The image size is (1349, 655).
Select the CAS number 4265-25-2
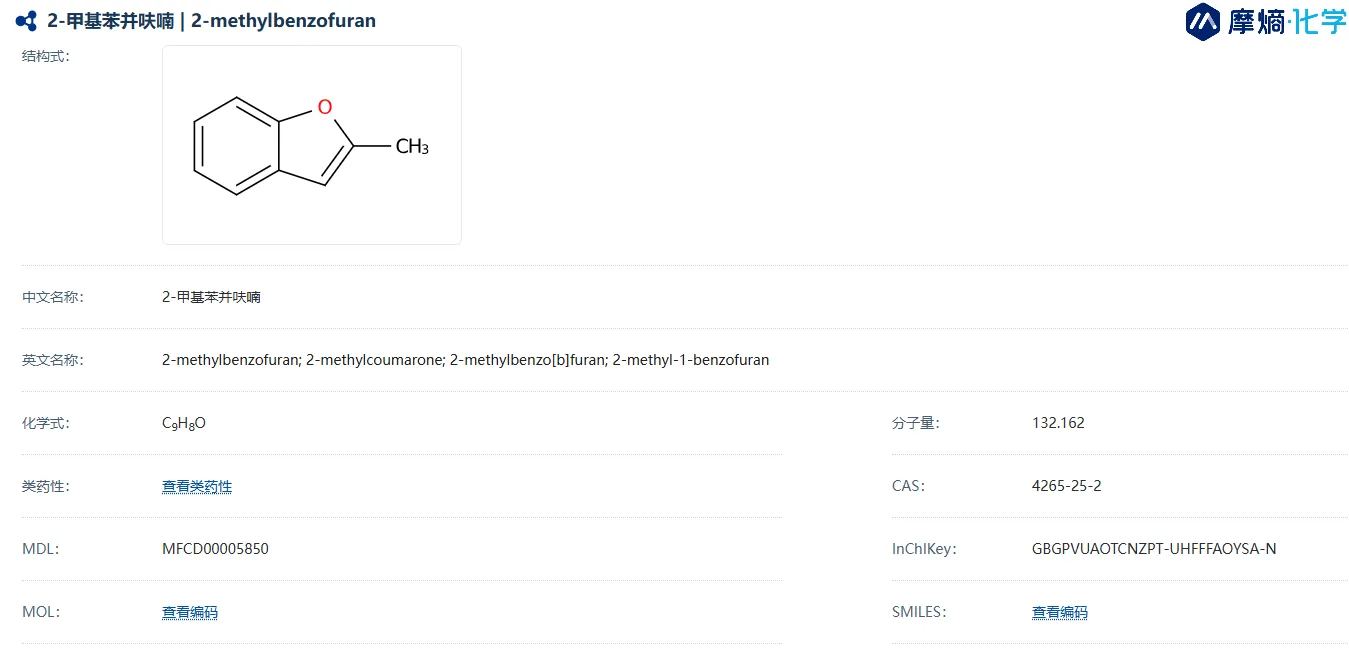tap(1067, 486)
